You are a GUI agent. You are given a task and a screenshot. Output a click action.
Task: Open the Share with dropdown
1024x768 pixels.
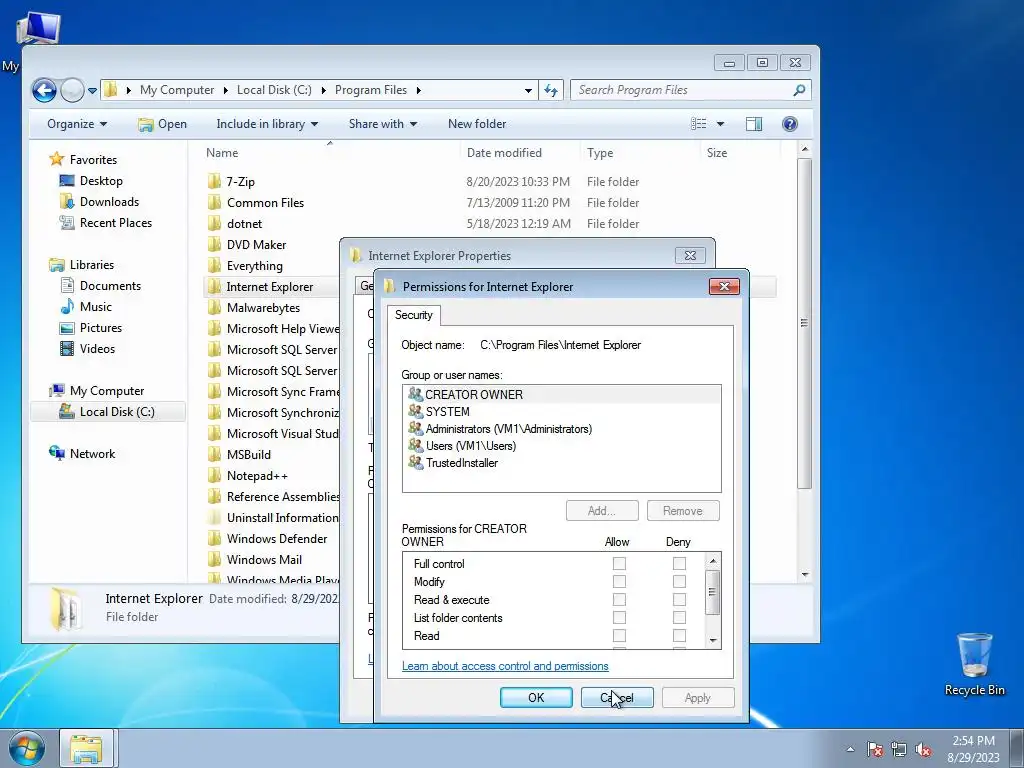pos(383,124)
